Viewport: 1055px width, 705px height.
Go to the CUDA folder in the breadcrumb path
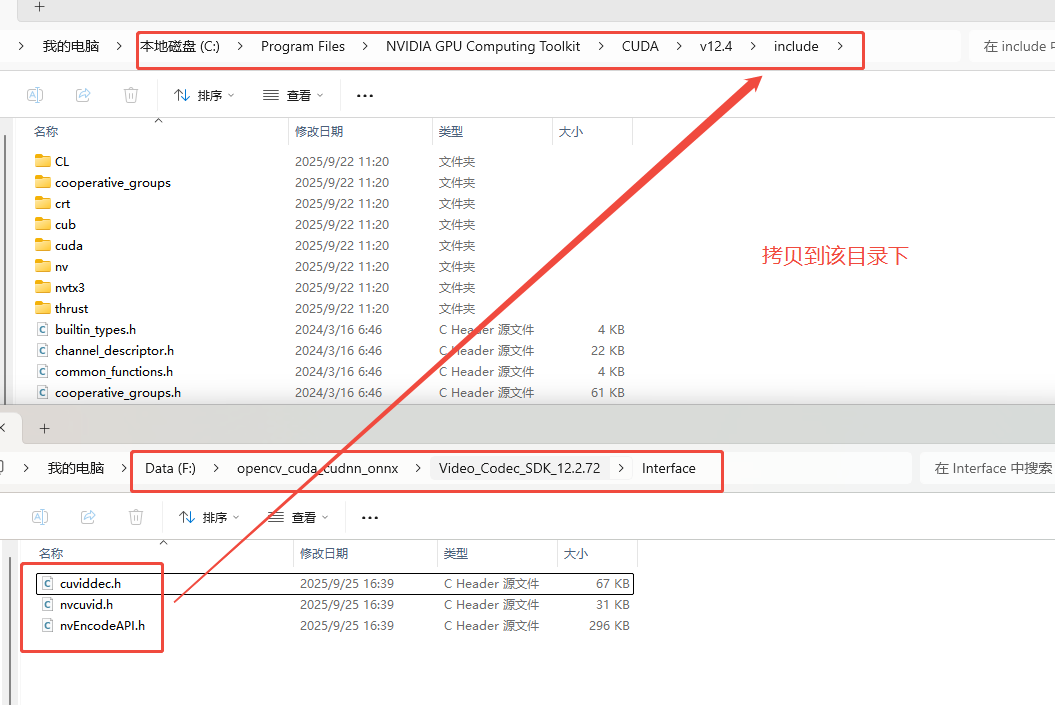coord(640,46)
